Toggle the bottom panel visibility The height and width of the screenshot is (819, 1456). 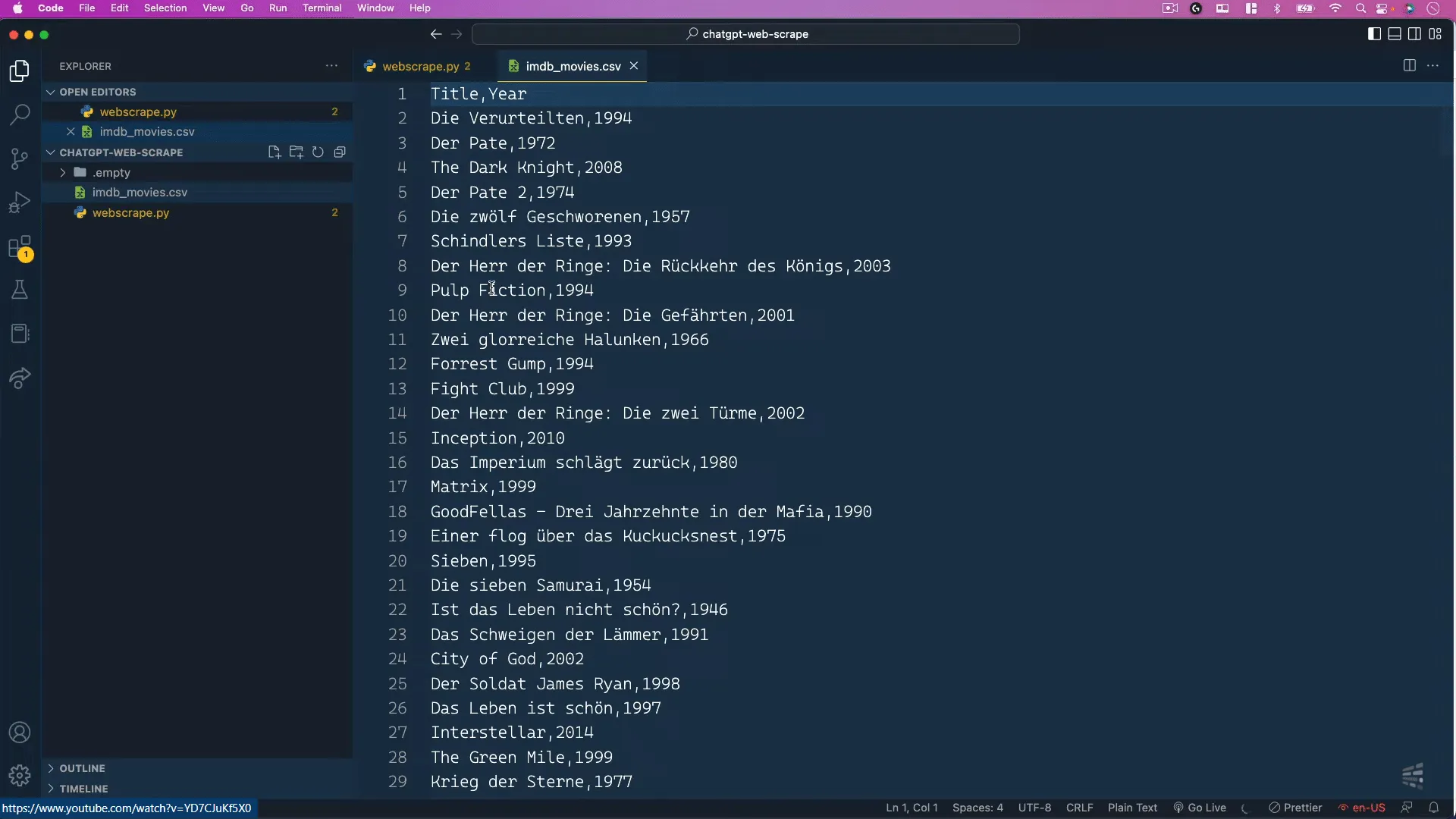click(1395, 34)
